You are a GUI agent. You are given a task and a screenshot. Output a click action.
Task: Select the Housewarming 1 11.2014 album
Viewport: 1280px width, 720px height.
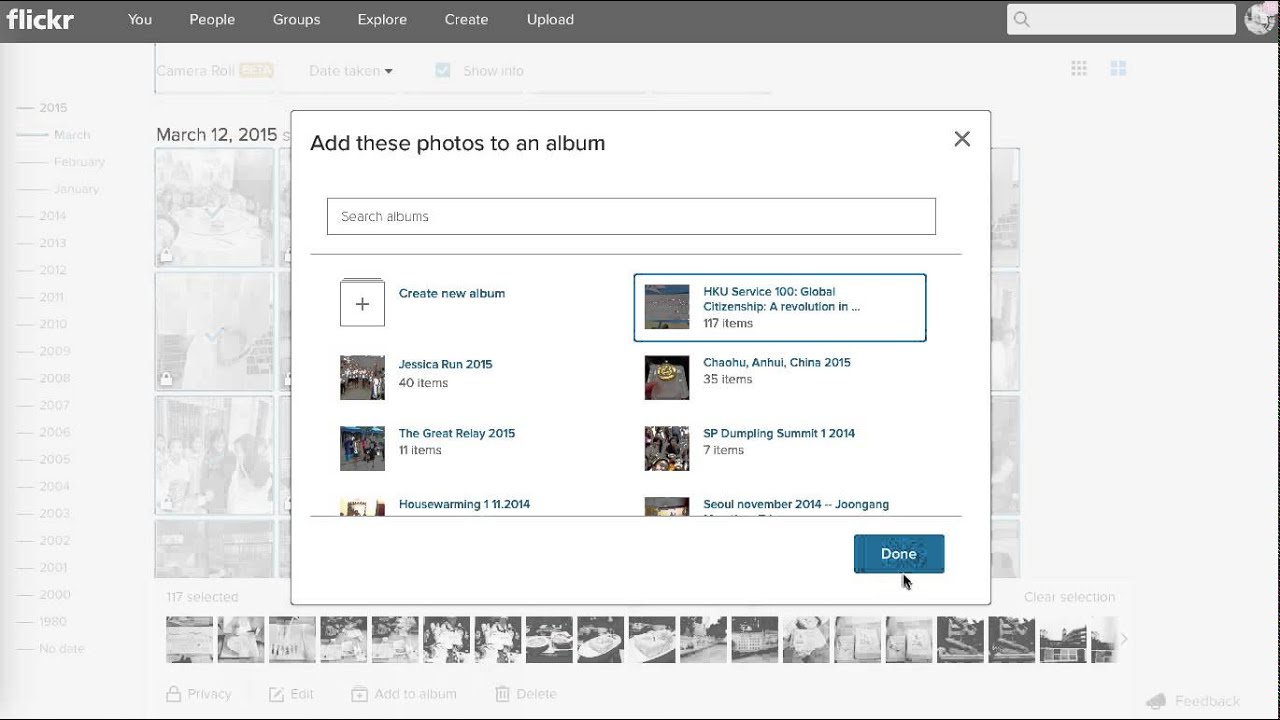[x=464, y=504]
